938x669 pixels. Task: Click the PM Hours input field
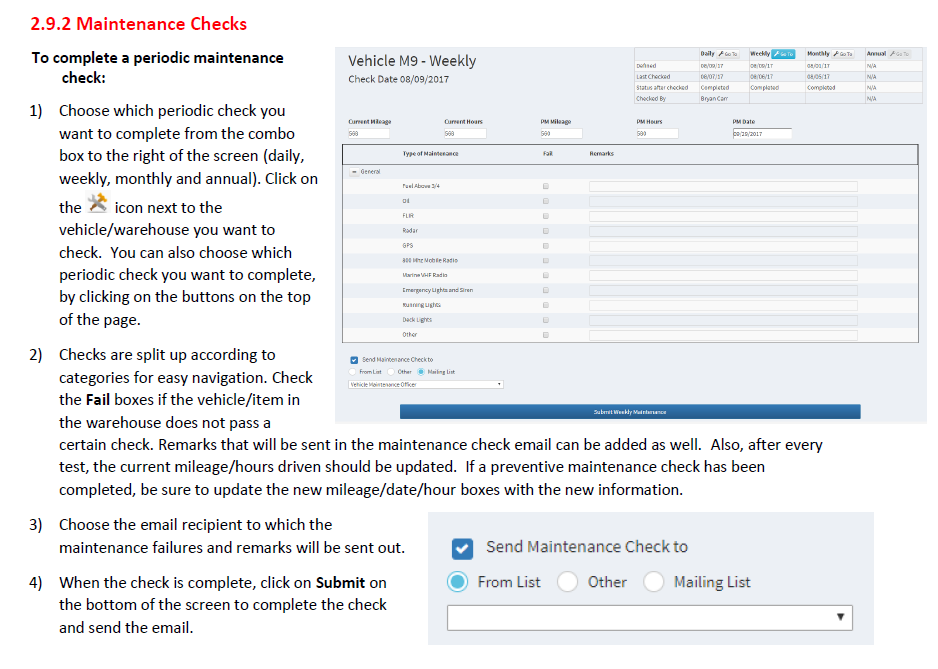[x=657, y=134]
